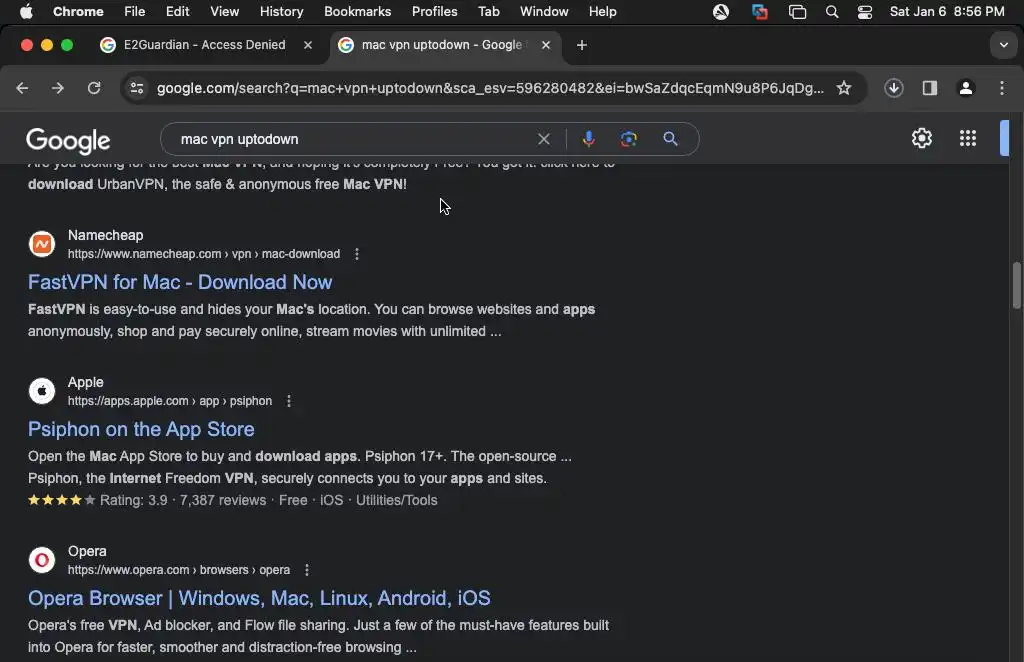Image resolution: width=1024 pixels, height=662 pixels.
Task: Open the Apple menu
Action: pyautogui.click(x=26, y=11)
